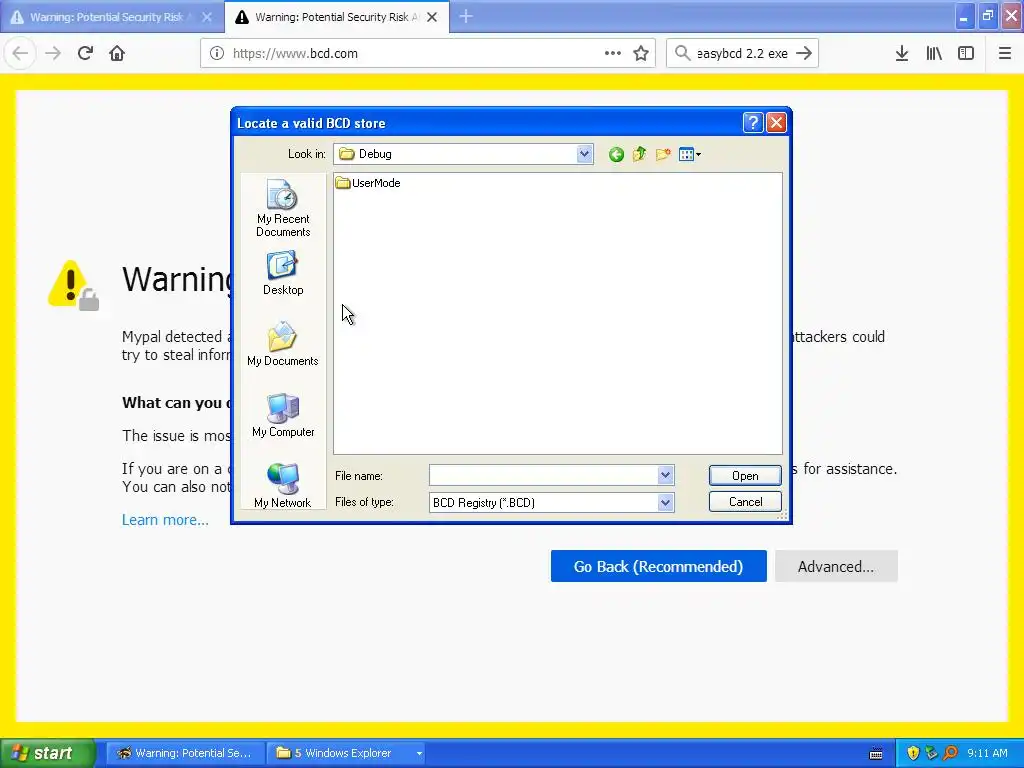The image size is (1024, 768).
Task: Click the Advanced... button
Action: click(x=836, y=566)
